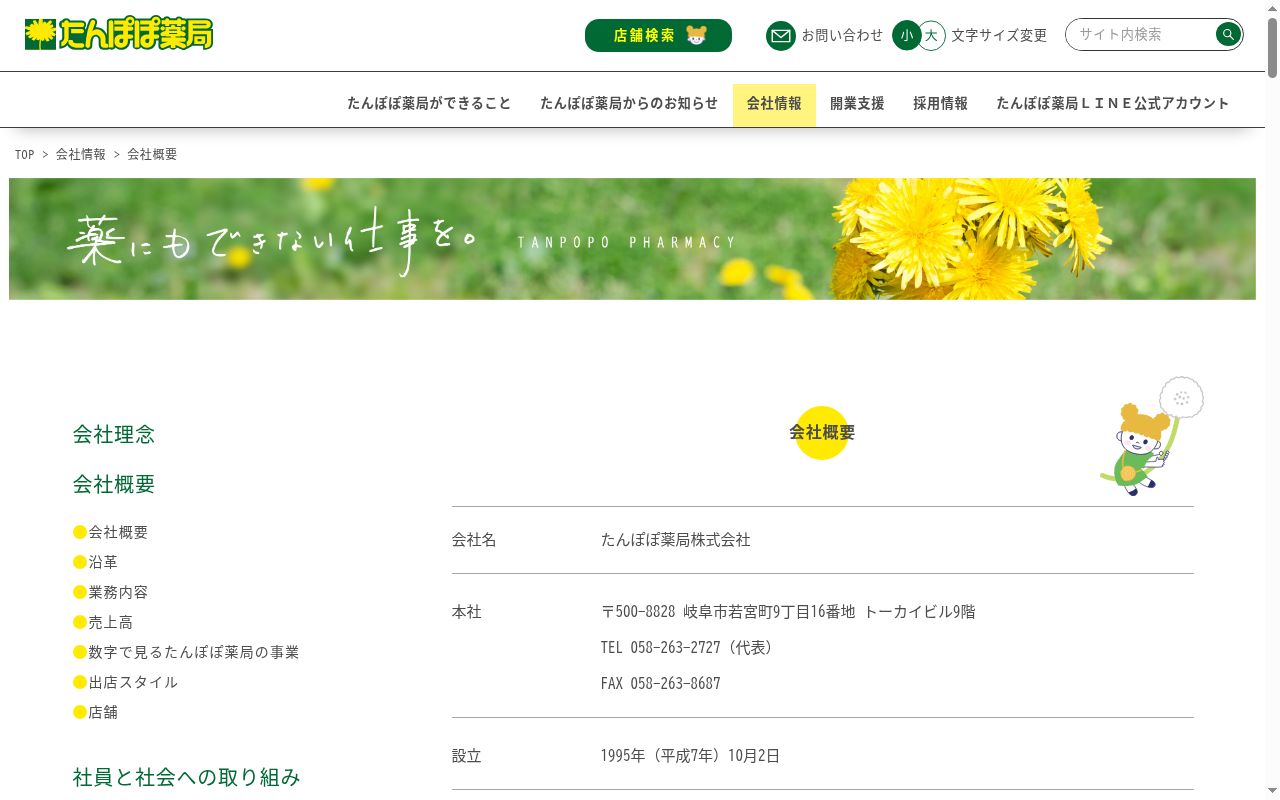
Task: Click the dandelion girl mascot illustration
Action: coord(1152,436)
